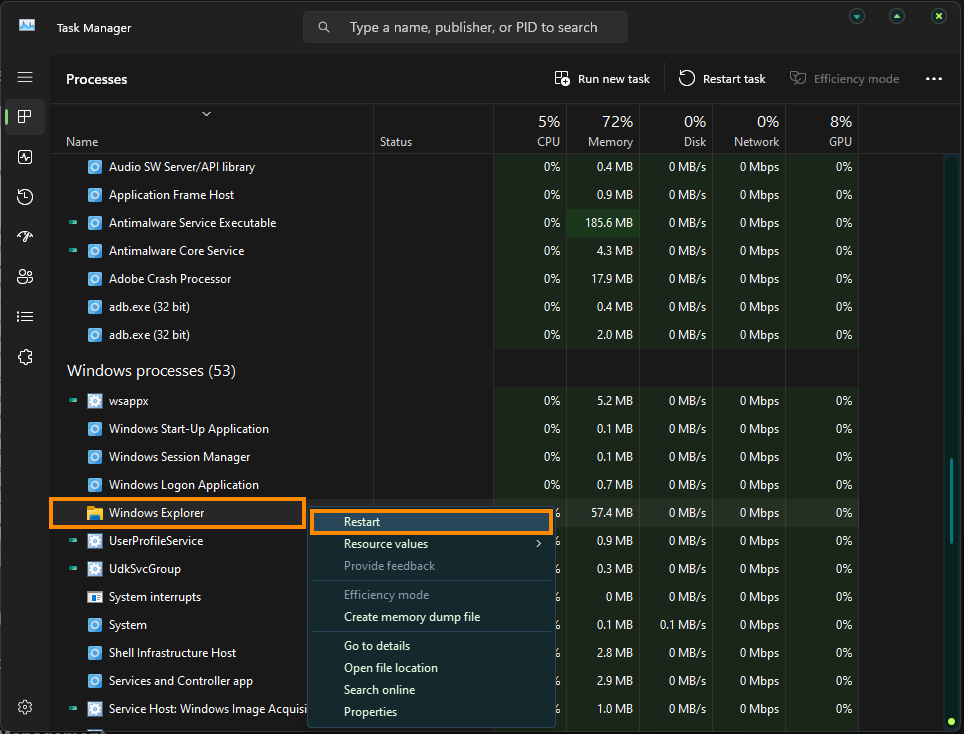This screenshot has width=964, height=734.
Task: Click the Windows processes (53) group header
Action: coord(151,371)
